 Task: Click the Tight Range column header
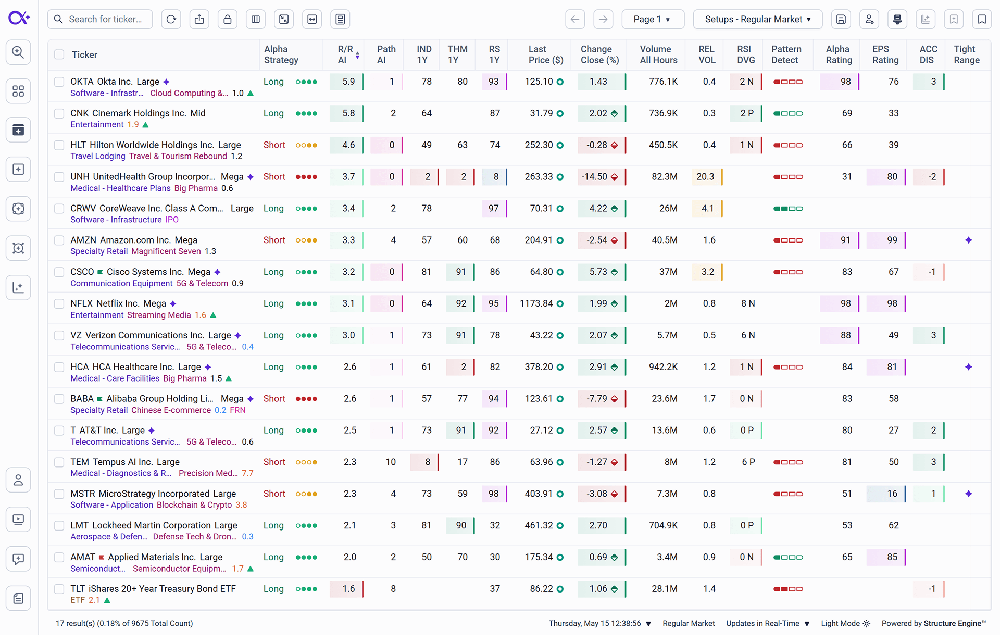pyautogui.click(x=966, y=55)
